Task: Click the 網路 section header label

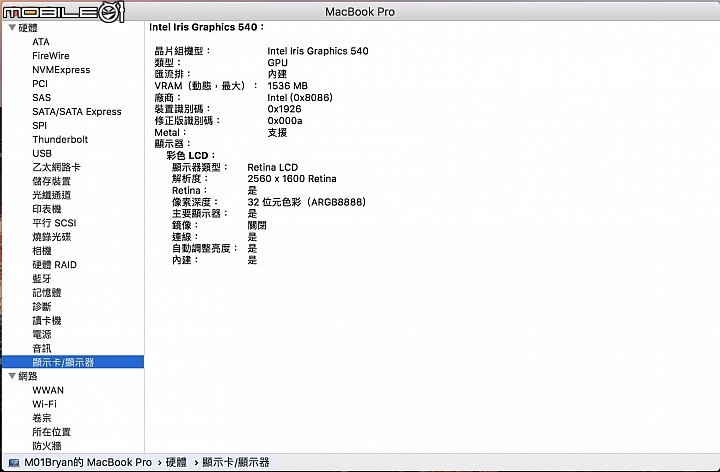Action: 28,376
